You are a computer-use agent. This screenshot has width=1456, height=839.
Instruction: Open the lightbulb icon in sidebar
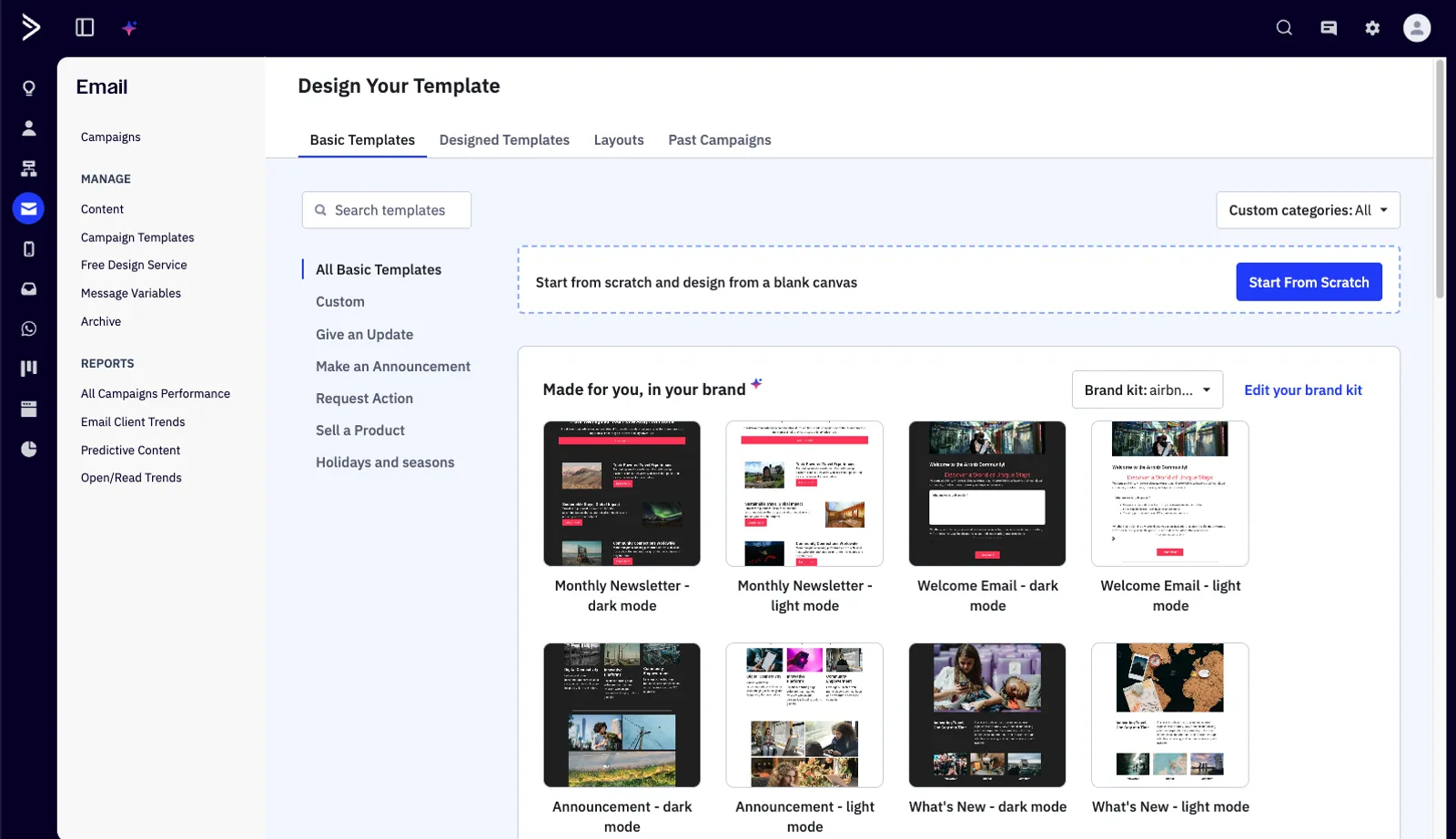[29, 88]
